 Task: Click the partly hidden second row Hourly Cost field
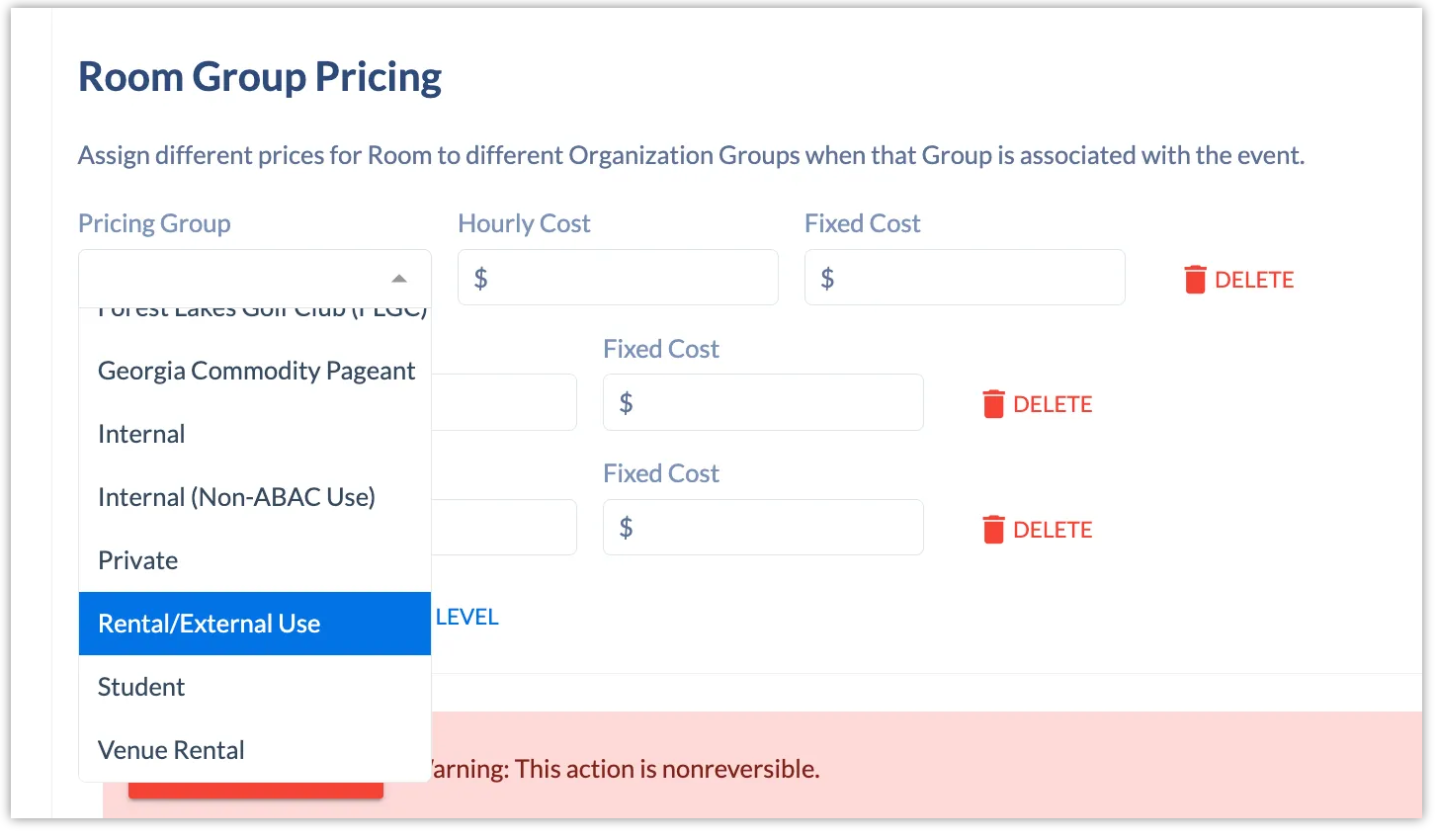pos(504,402)
